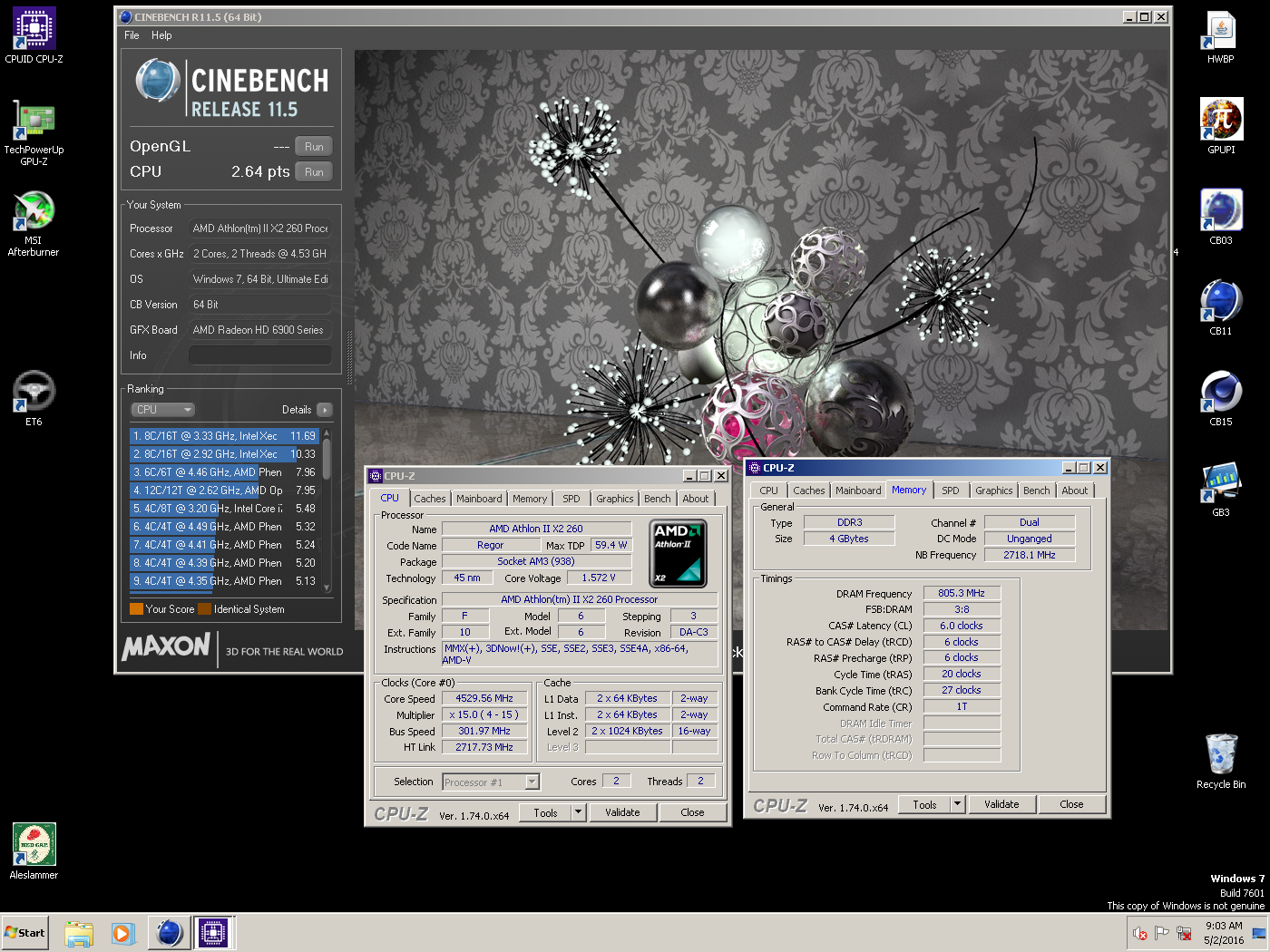
Task: Open Bench tab in right CPU-Z
Action: 1037,491
